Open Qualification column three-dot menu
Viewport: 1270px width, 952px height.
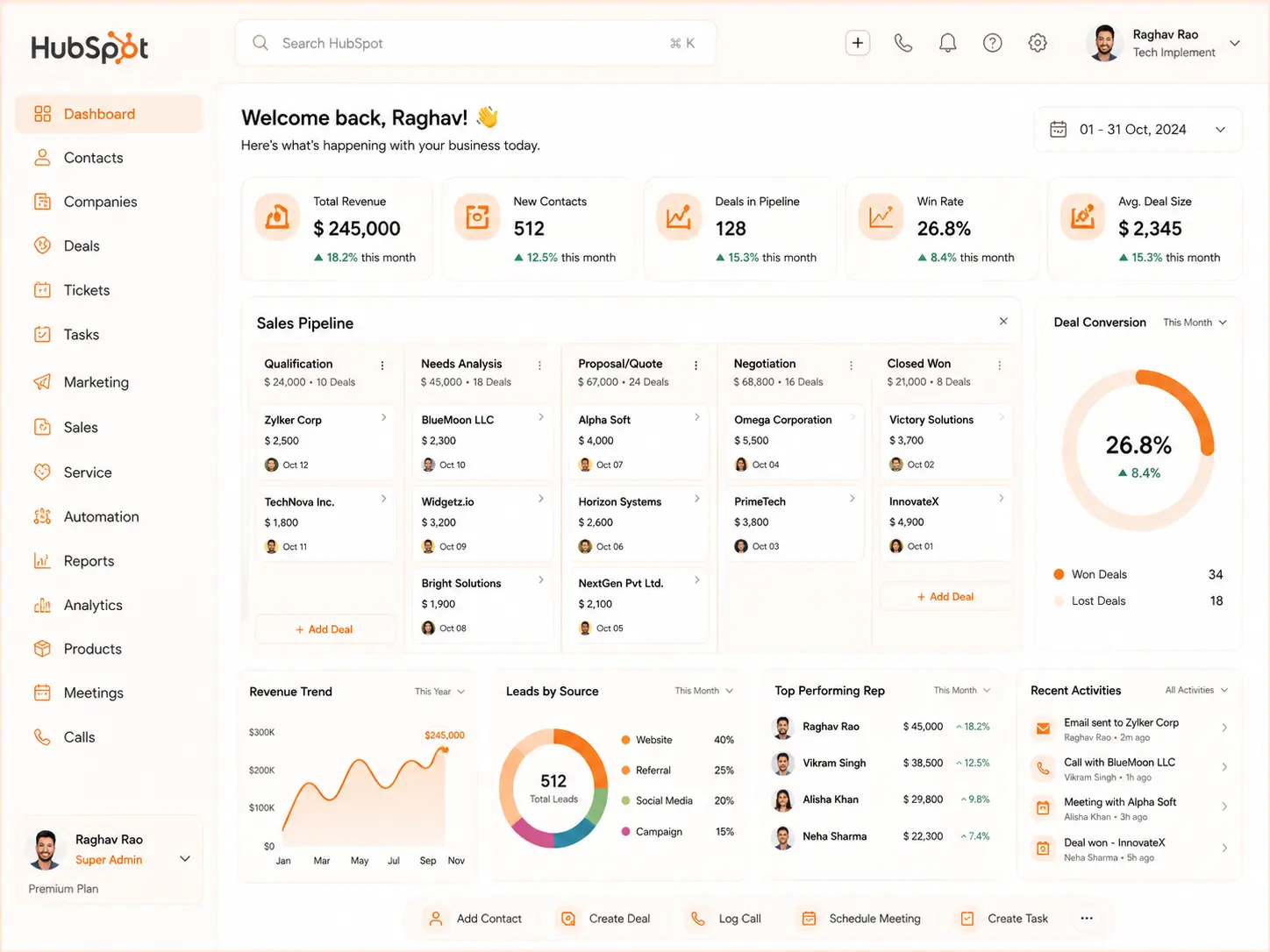pyautogui.click(x=382, y=366)
